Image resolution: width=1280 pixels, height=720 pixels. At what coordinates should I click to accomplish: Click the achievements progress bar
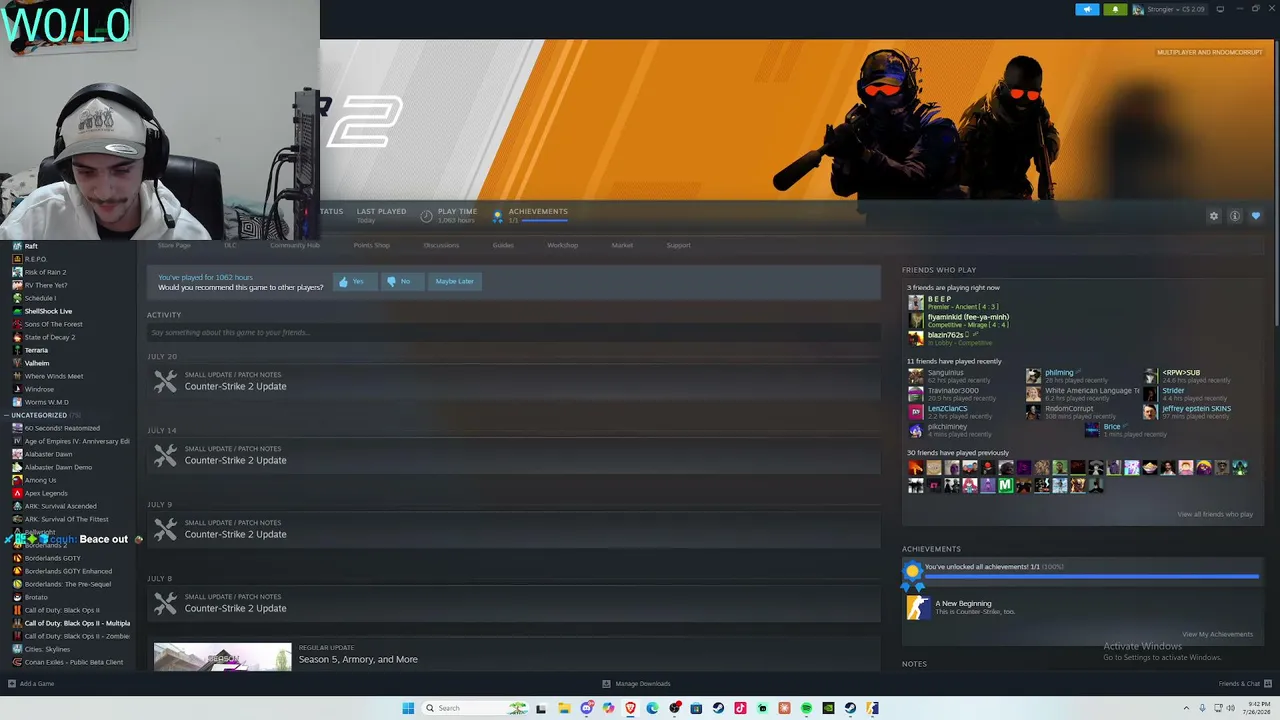point(1091,576)
